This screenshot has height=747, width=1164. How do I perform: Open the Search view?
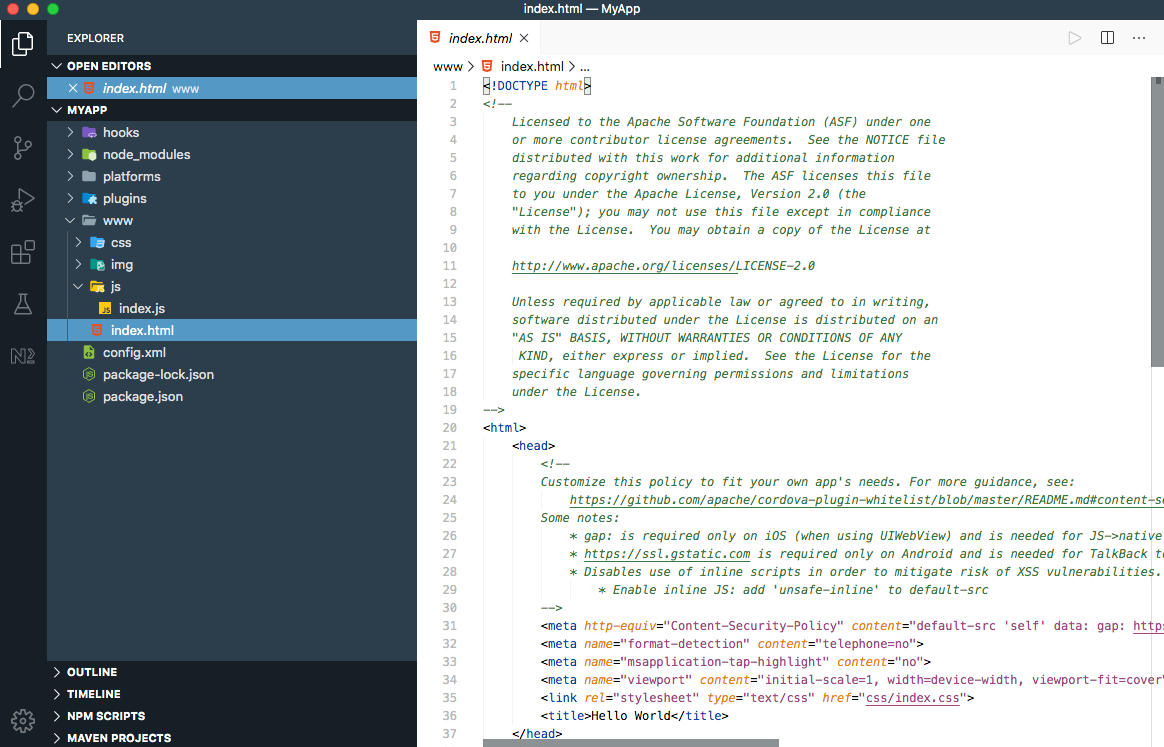tap(22, 96)
